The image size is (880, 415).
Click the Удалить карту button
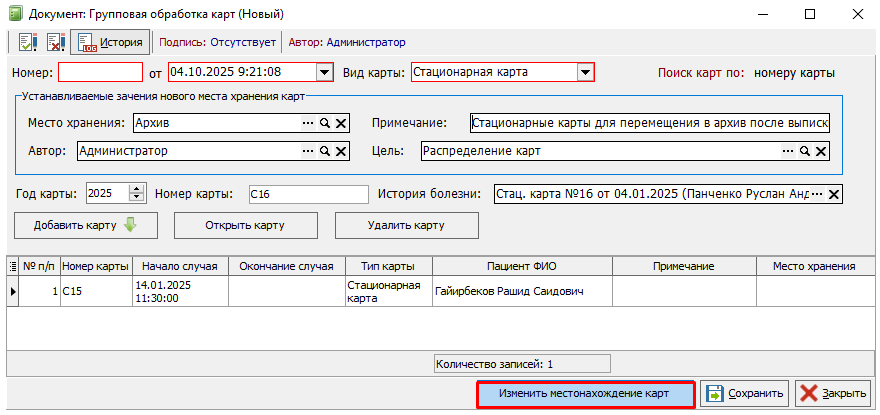click(x=406, y=225)
